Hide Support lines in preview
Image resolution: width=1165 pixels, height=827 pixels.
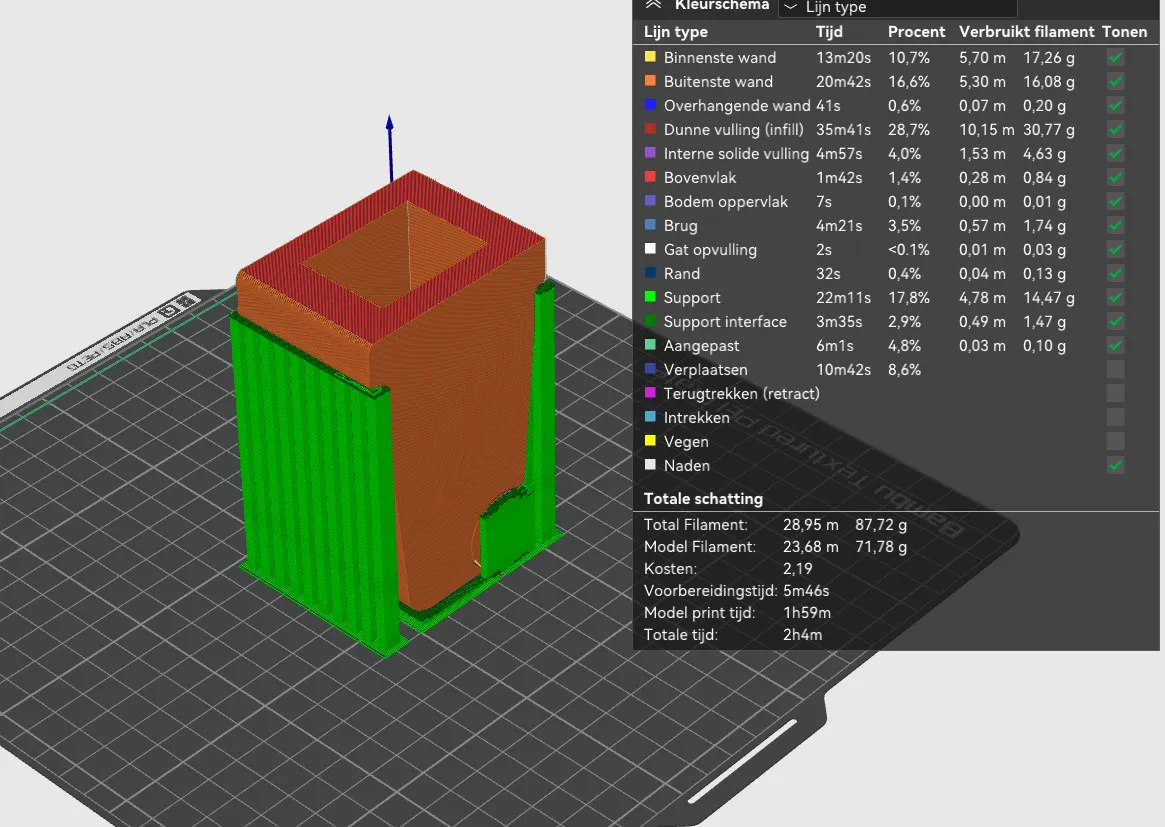1114,297
